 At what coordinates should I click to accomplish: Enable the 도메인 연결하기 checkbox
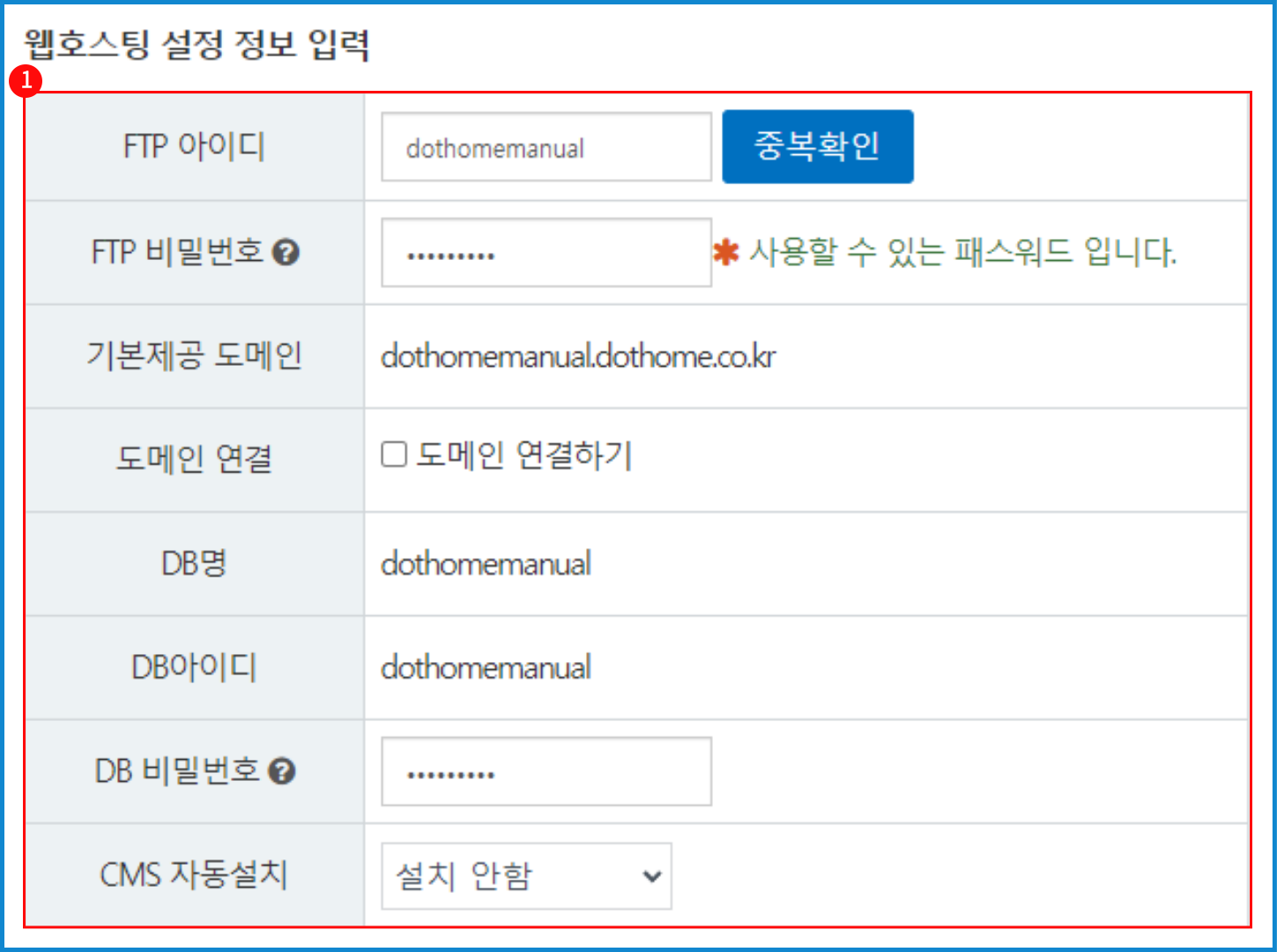[394, 455]
